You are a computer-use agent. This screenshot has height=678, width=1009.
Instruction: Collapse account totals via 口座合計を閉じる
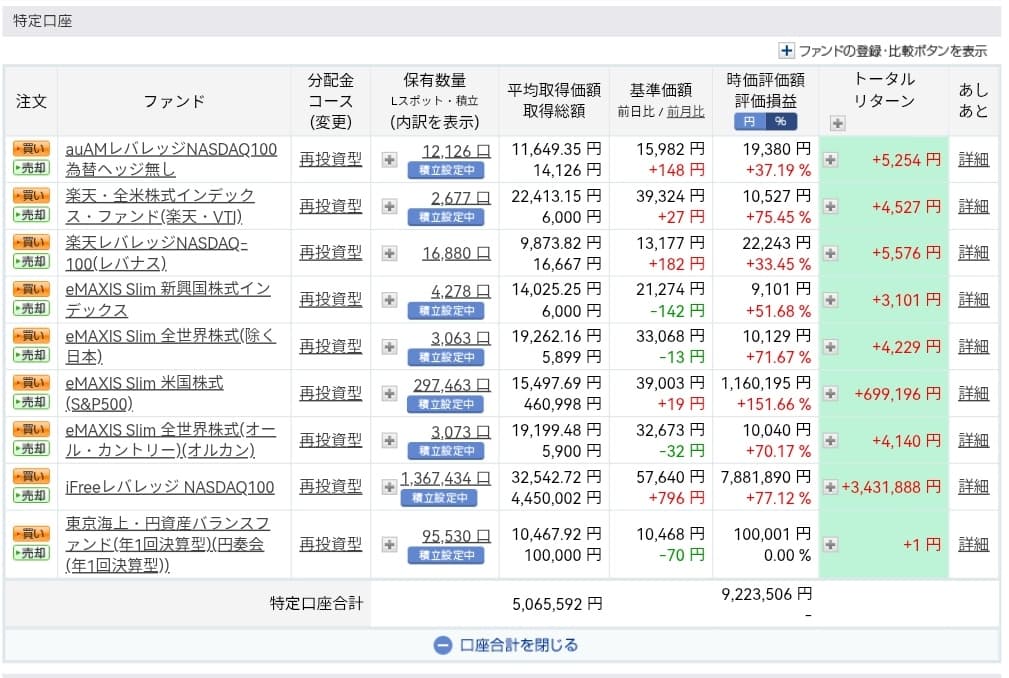click(506, 645)
